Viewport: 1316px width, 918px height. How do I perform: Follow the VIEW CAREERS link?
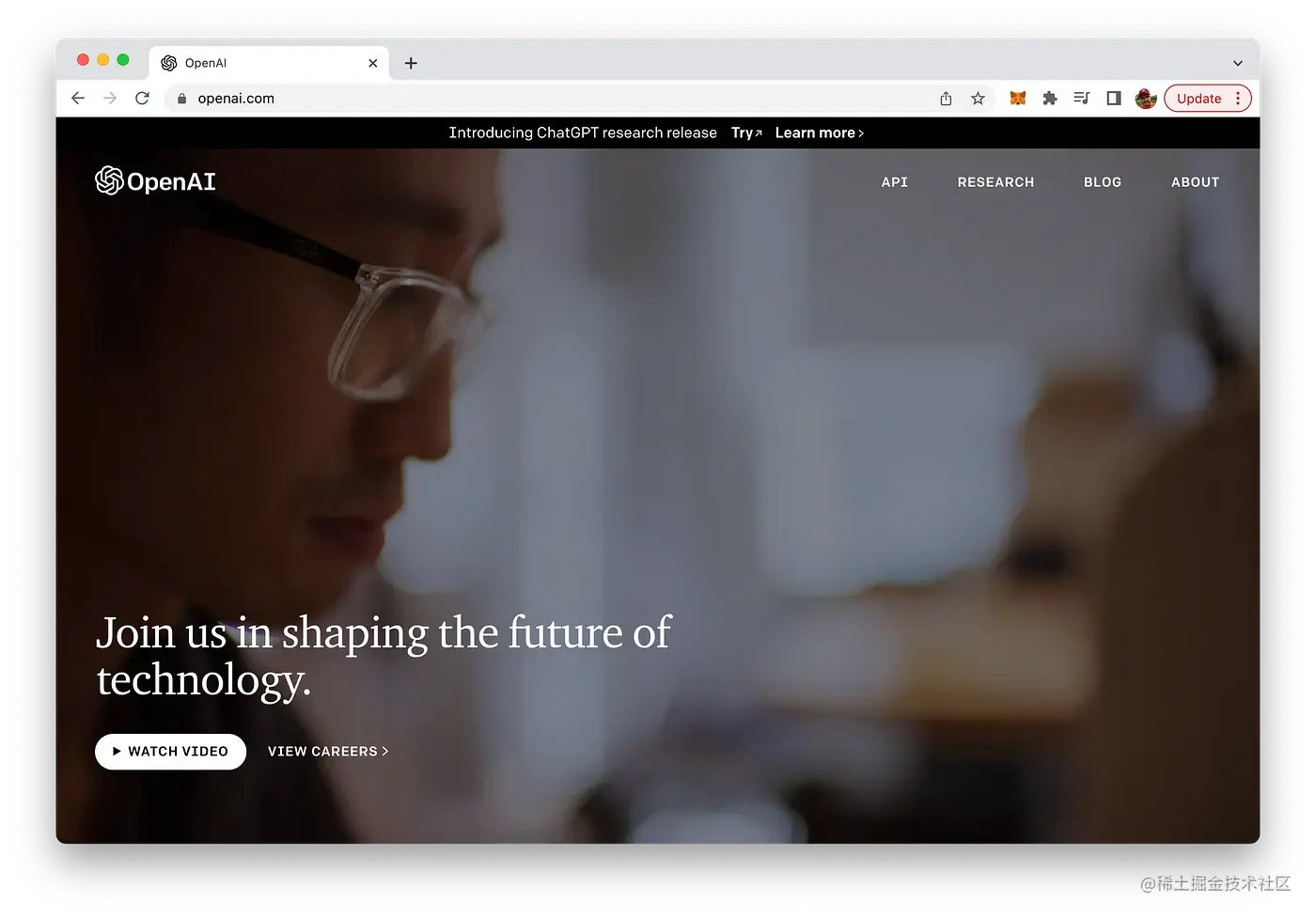tap(328, 752)
